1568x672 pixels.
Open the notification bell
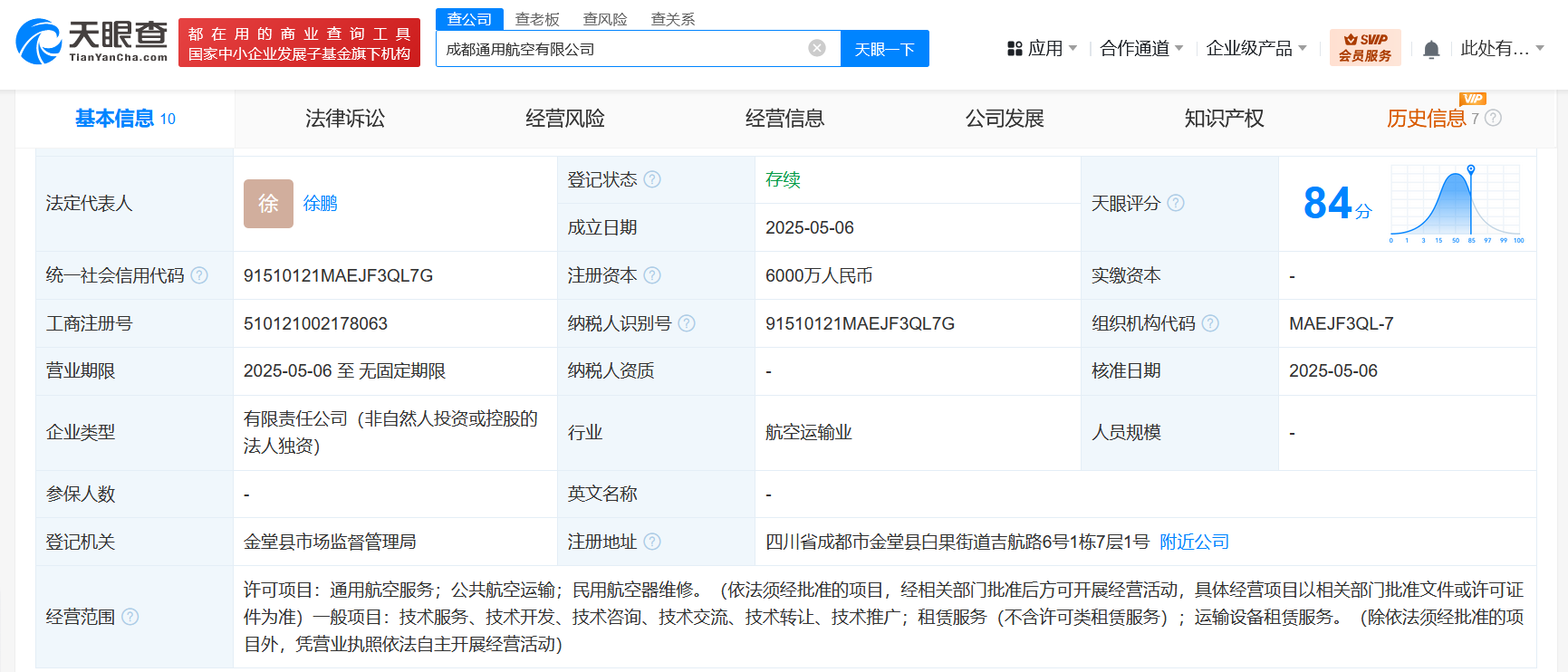(x=1431, y=50)
